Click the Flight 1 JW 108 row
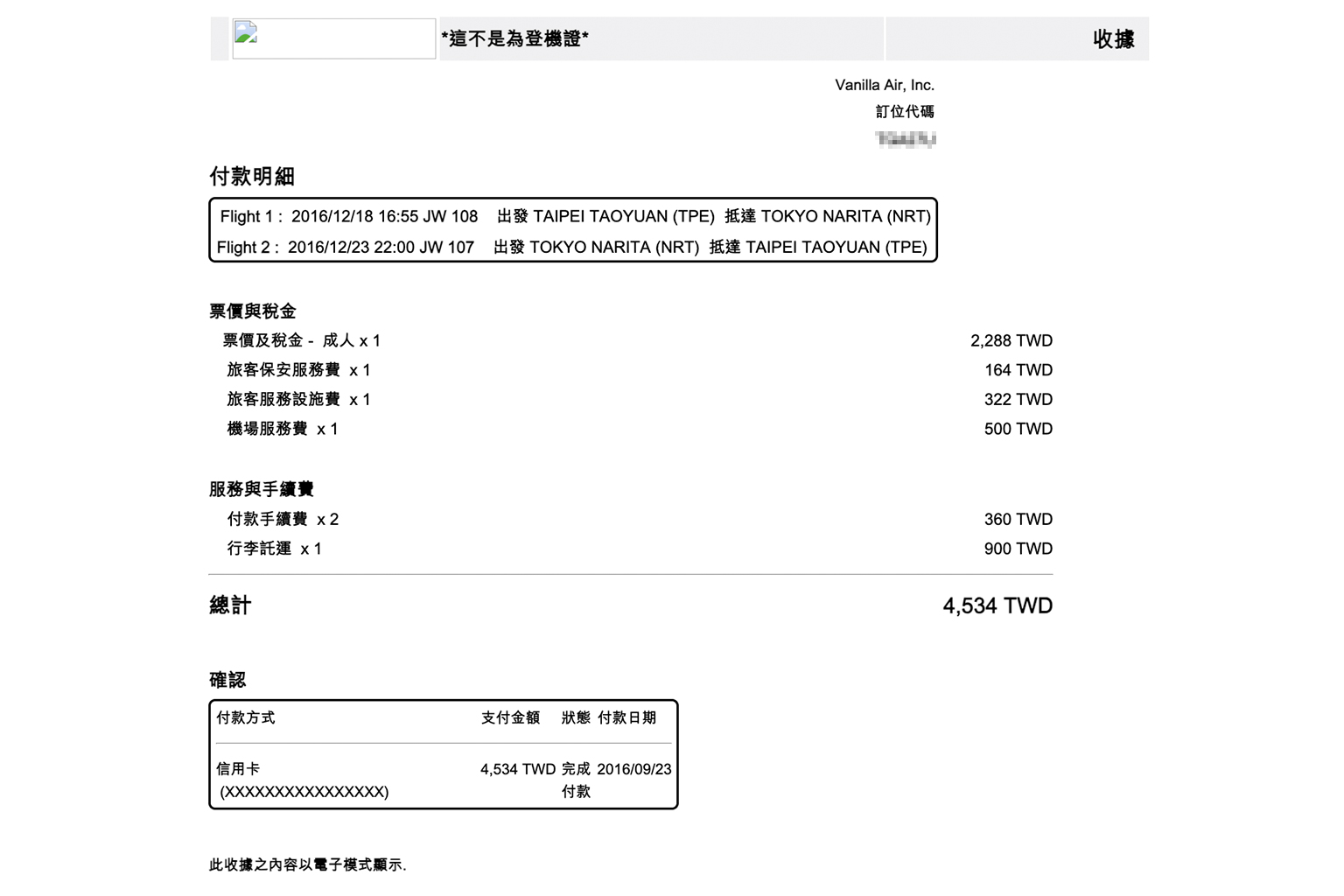Image resolution: width=1344 pixels, height=896 pixels. [x=574, y=216]
